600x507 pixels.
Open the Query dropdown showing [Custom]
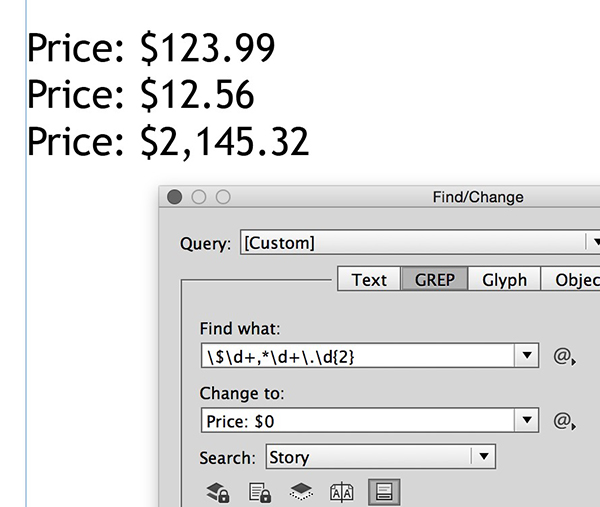click(x=420, y=242)
